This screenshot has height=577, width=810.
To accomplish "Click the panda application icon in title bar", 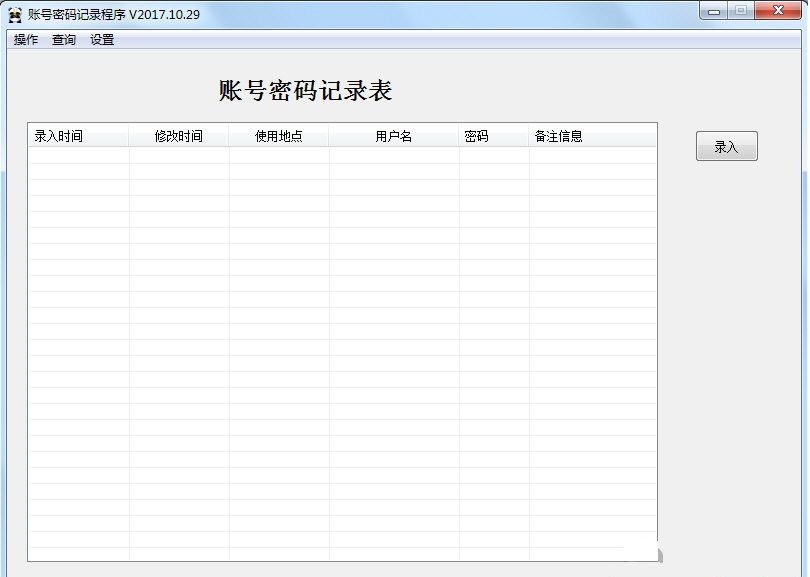I will pyautogui.click(x=13, y=12).
